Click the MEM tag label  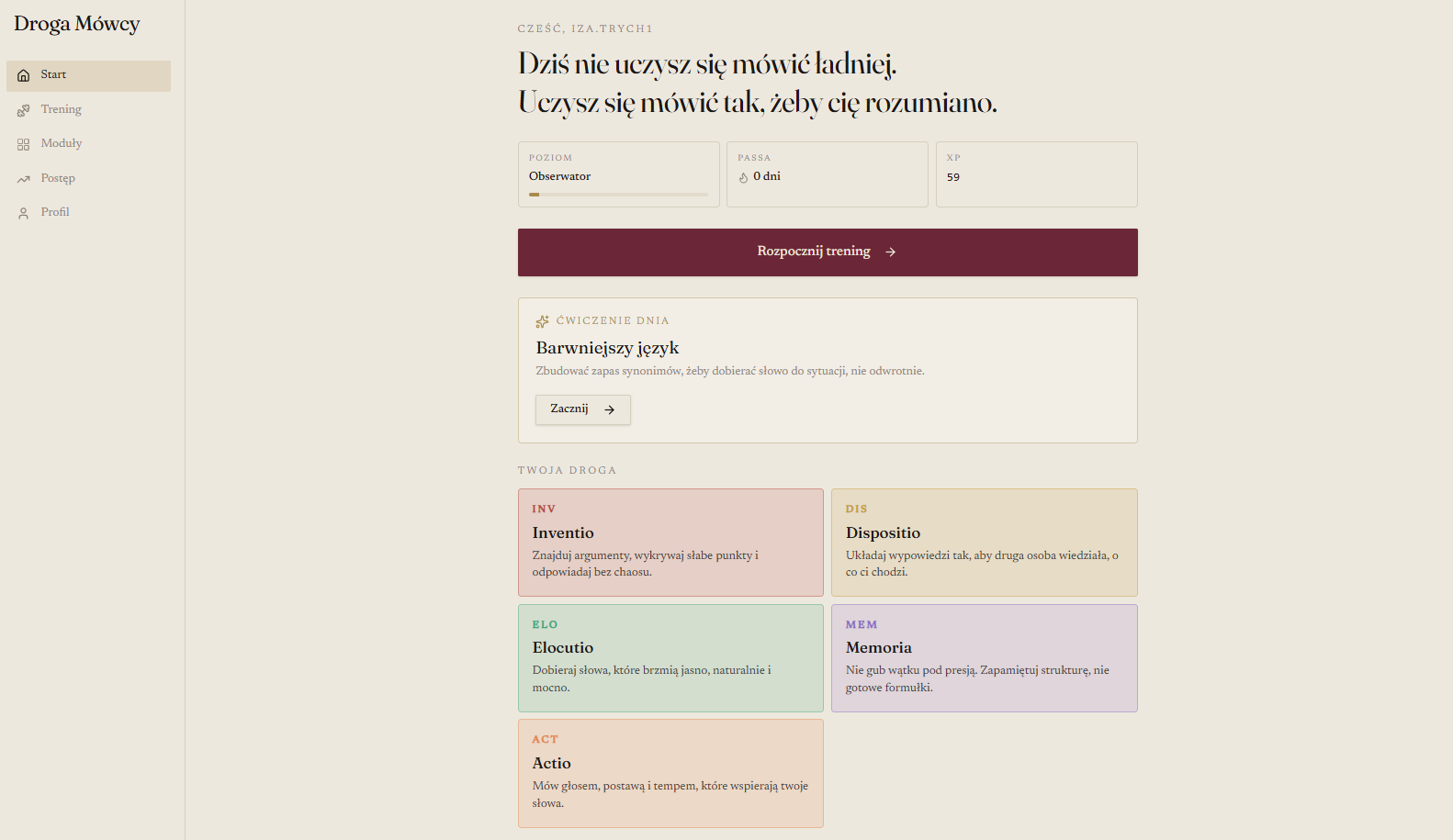[x=862, y=624]
